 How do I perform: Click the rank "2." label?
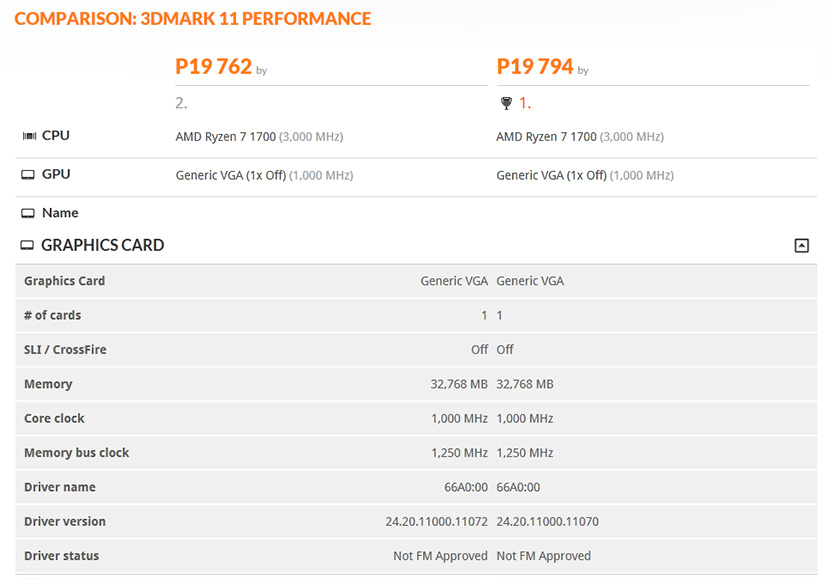(181, 103)
